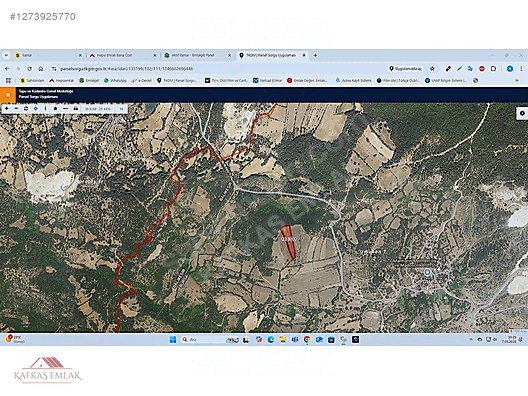Open TKGM Parsel Sorgu bookmark
The image size is (528, 396).
click(x=177, y=80)
